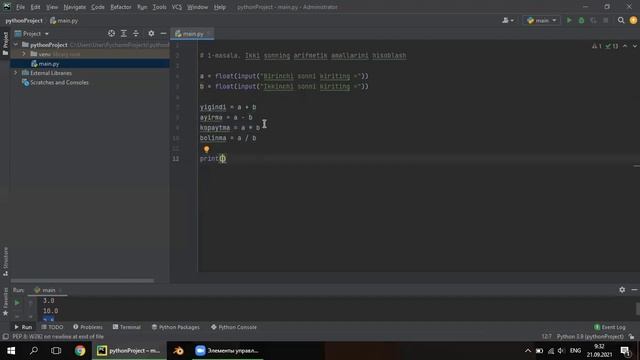Hide the Project tool window
The width and height of the screenshot is (640, 360).
tap(163, 33)
